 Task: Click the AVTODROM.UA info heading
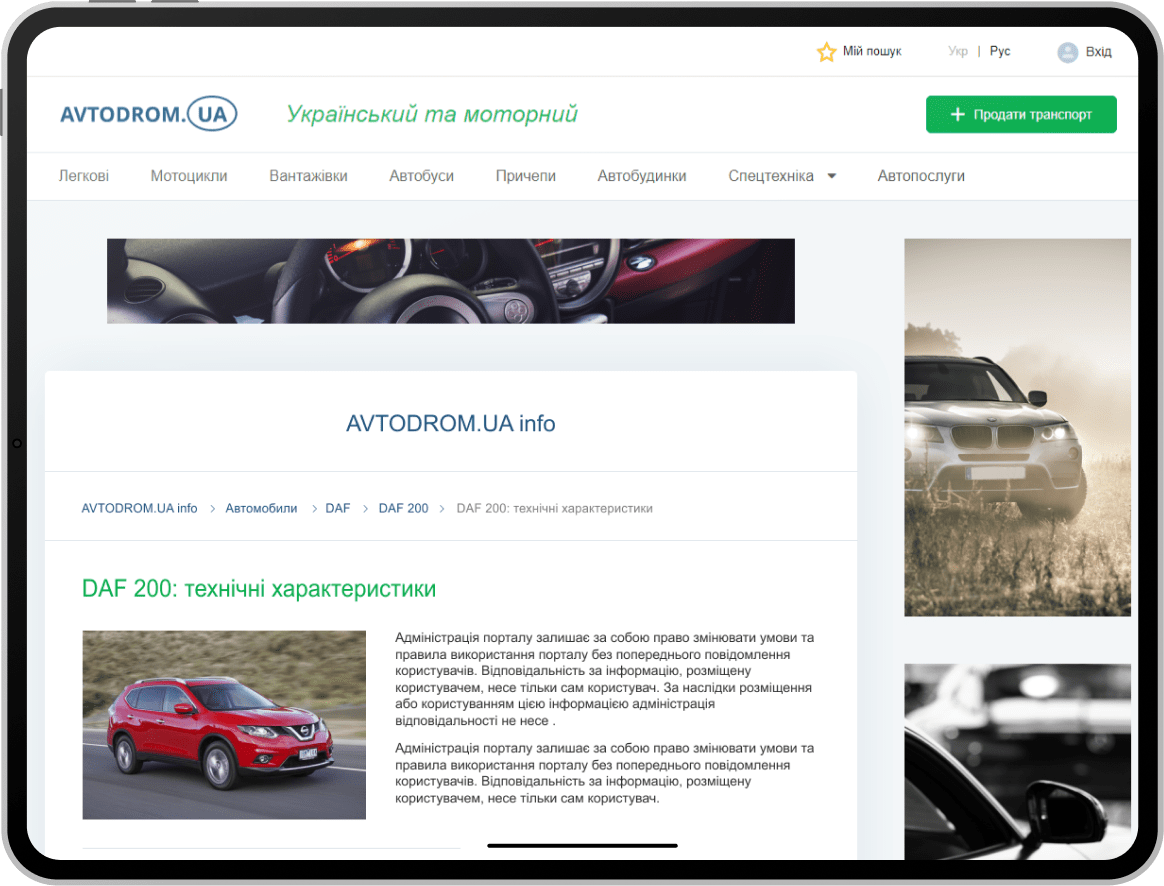451,424
